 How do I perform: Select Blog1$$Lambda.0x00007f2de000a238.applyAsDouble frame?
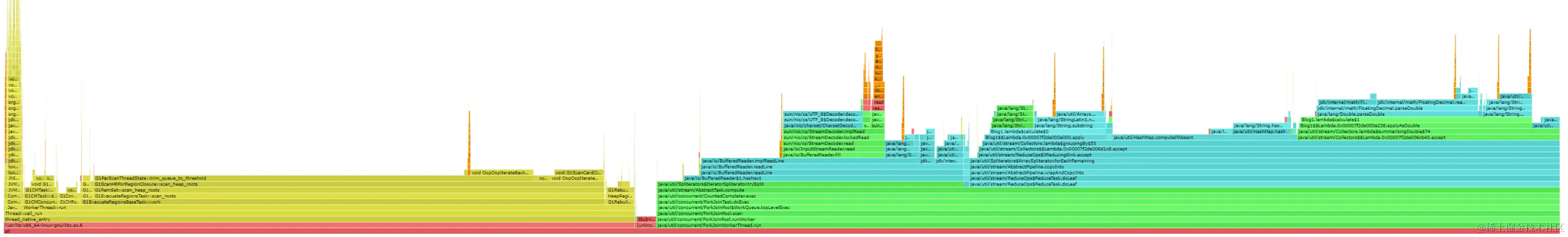(x=1415, y=126)
